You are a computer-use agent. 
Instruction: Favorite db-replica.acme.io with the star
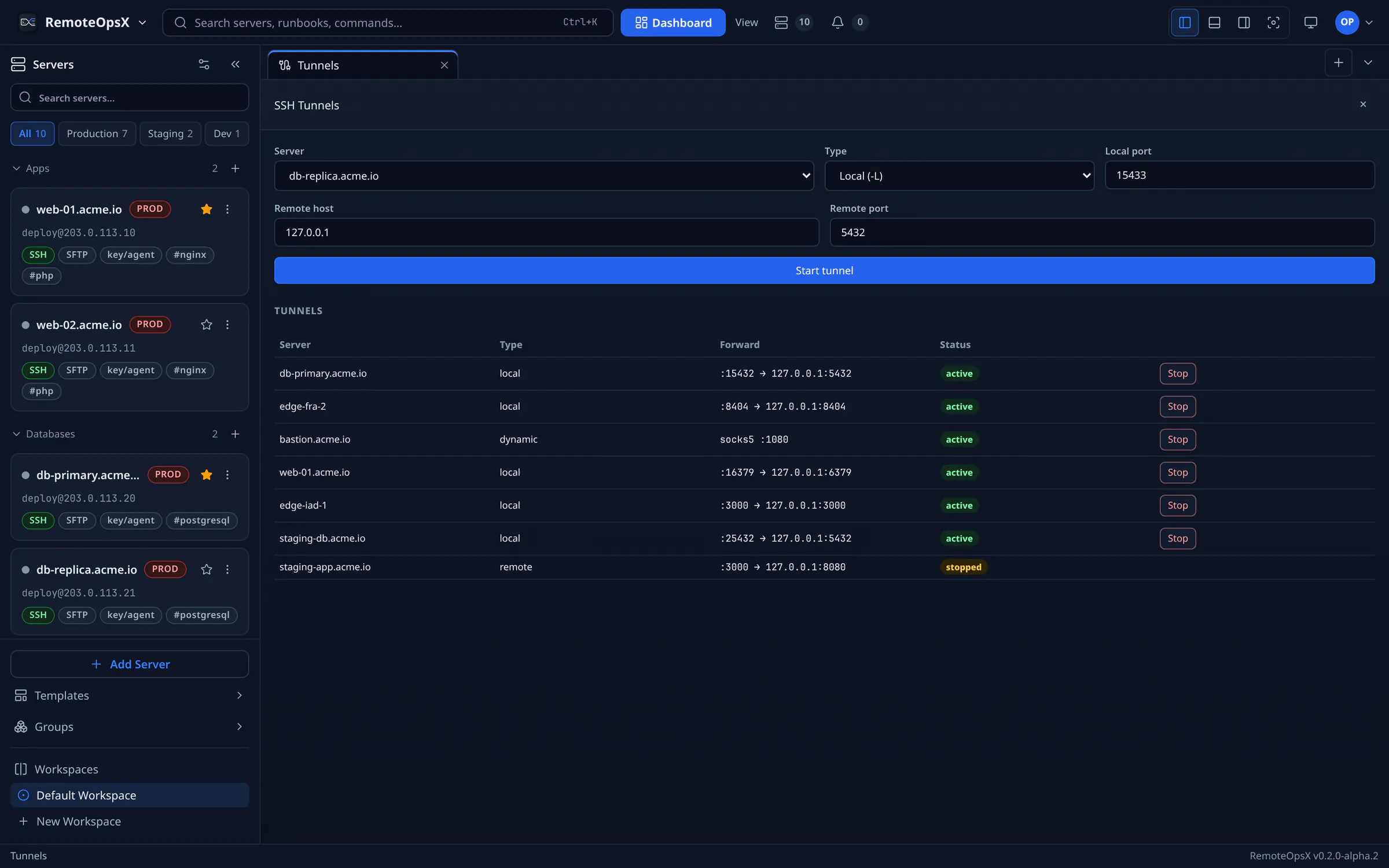[207, 569]
